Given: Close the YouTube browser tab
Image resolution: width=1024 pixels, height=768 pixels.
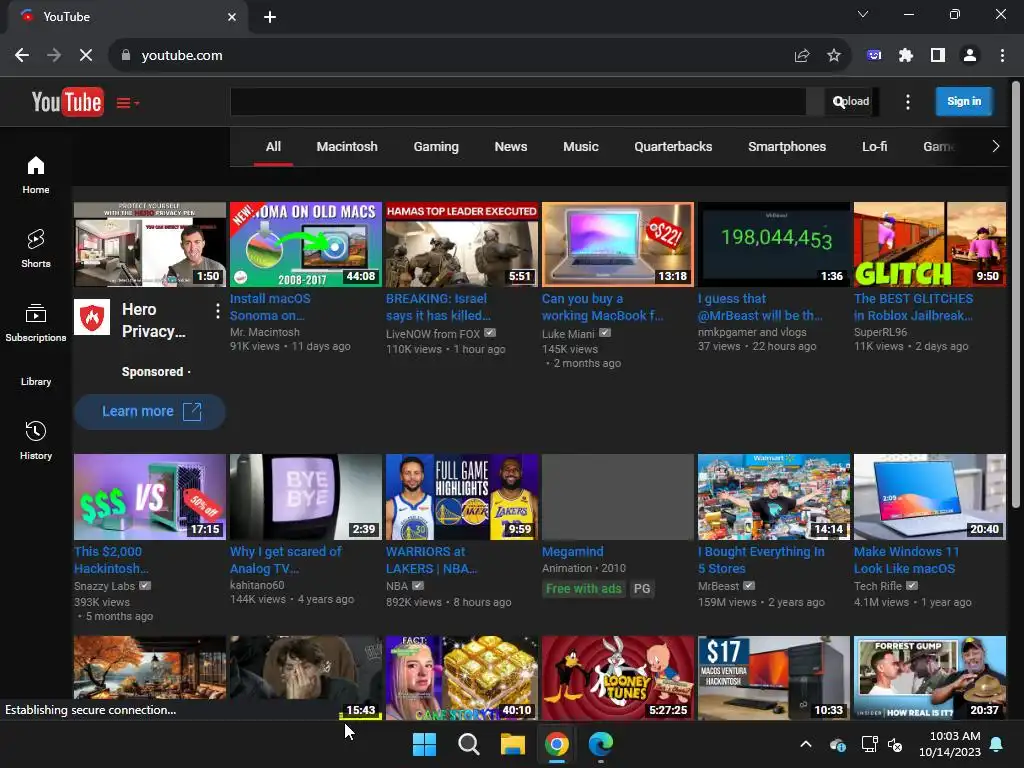Looking at the screenshot, I should click(232, 17).
